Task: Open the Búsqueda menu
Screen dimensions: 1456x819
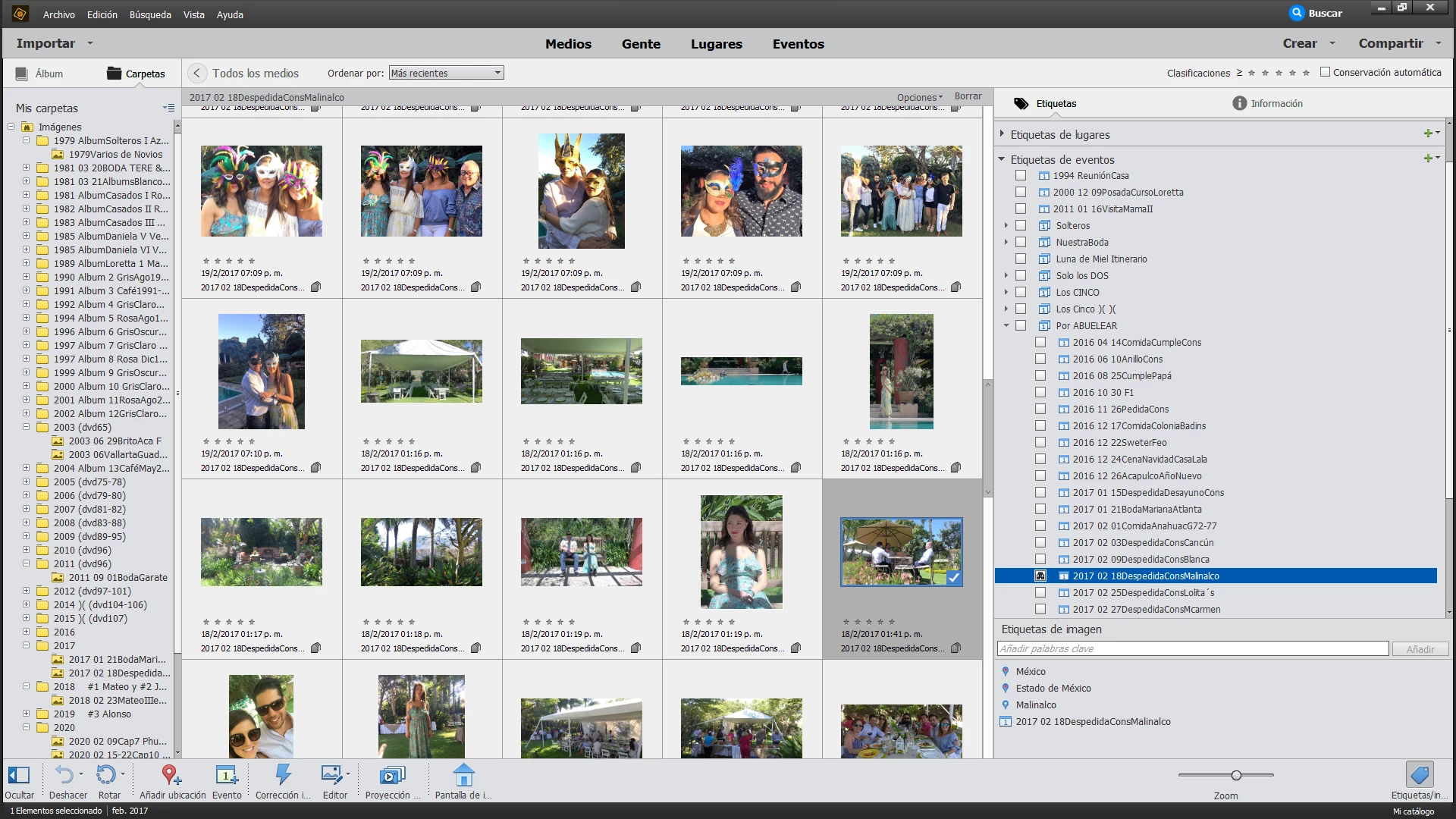Action: [x=150, y=14]
